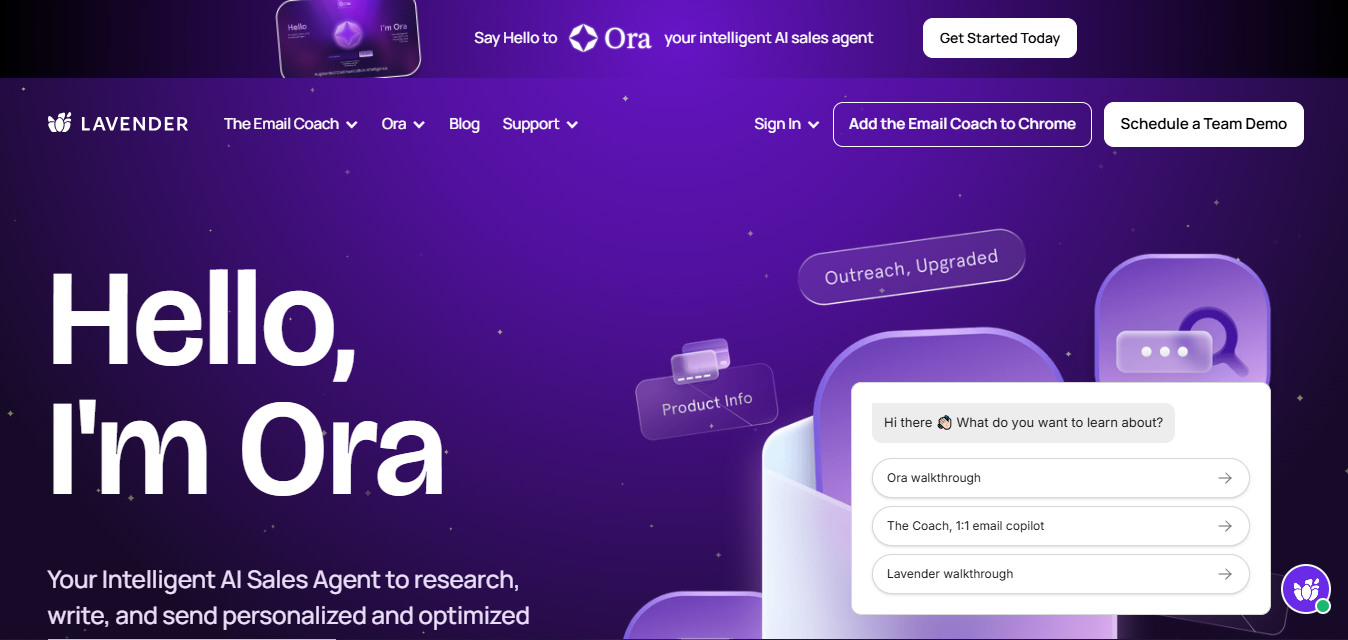Click arrow icon on The Coach row
This screenshot has height=640, width=1348.
[1225, 526]
